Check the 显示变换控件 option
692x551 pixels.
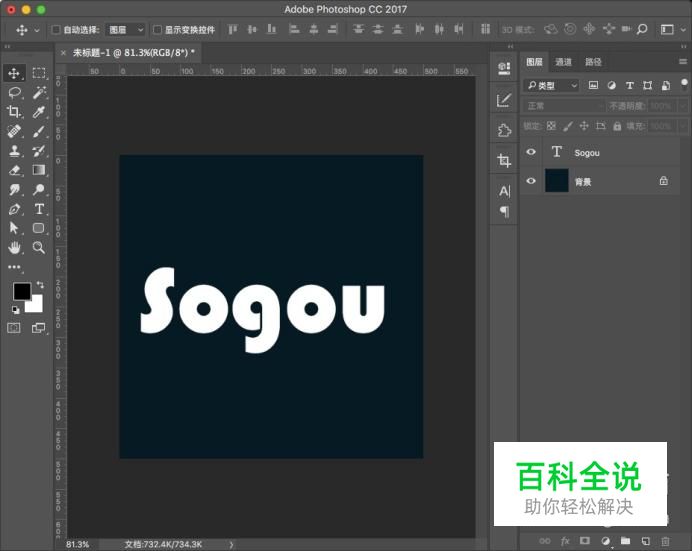157,30
